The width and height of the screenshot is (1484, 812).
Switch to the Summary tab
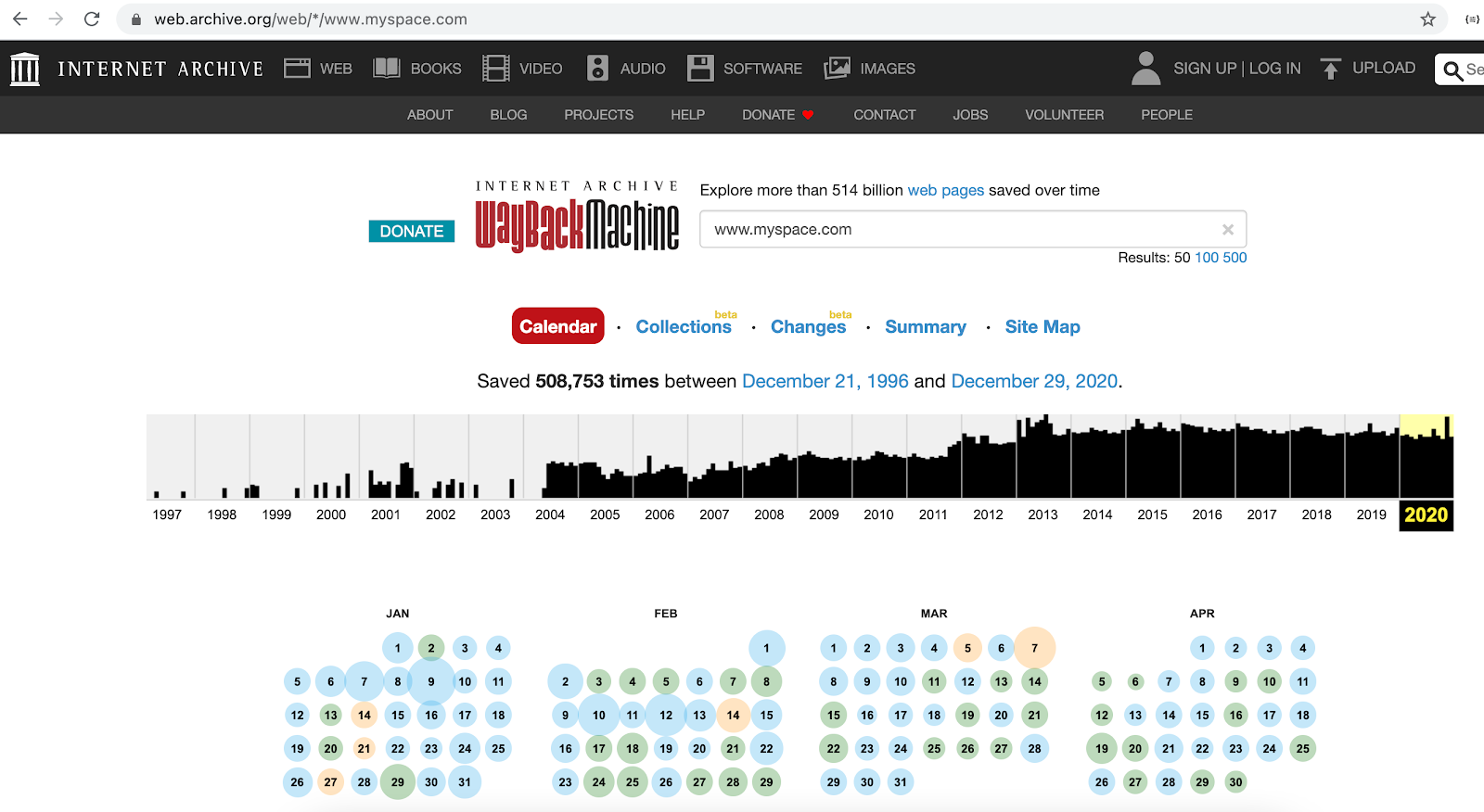pyautogui.click(x=925, y=326)
